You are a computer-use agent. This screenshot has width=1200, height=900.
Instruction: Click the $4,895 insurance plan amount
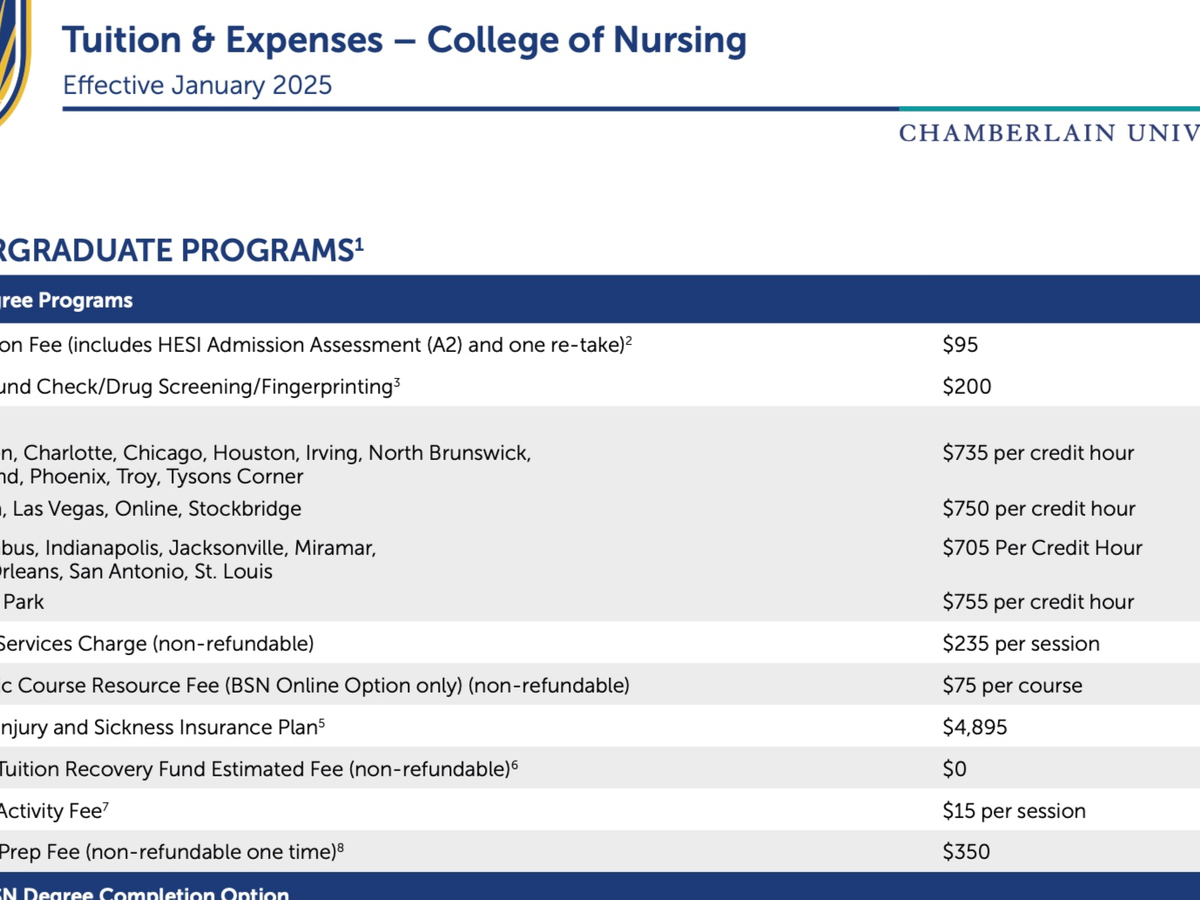(975, 728)
